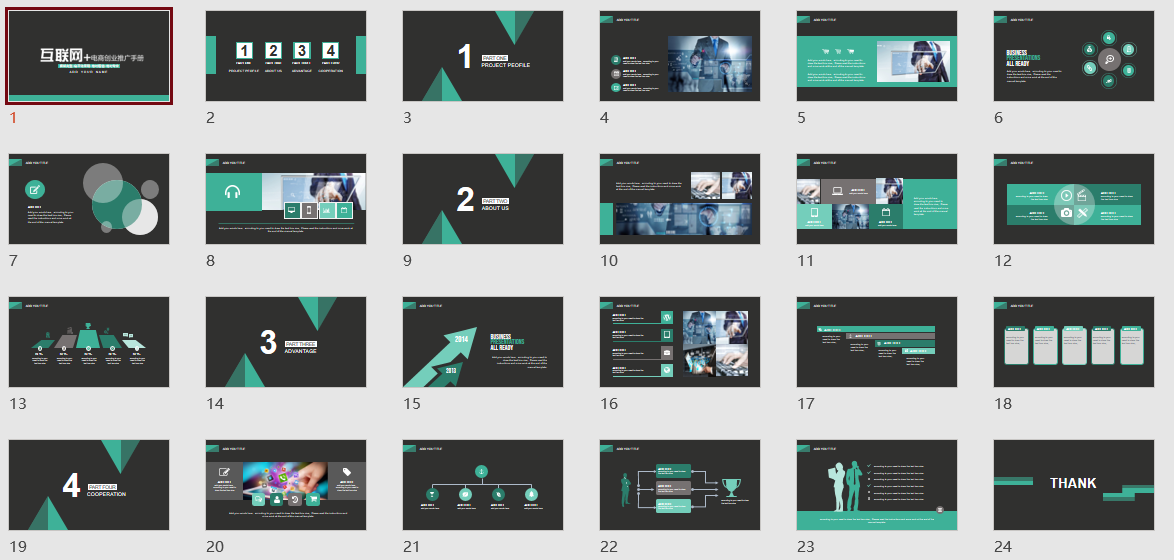Open slide 9 Part Two About Us
Viewport: 1174px width, 560px height.
[483, 199]
